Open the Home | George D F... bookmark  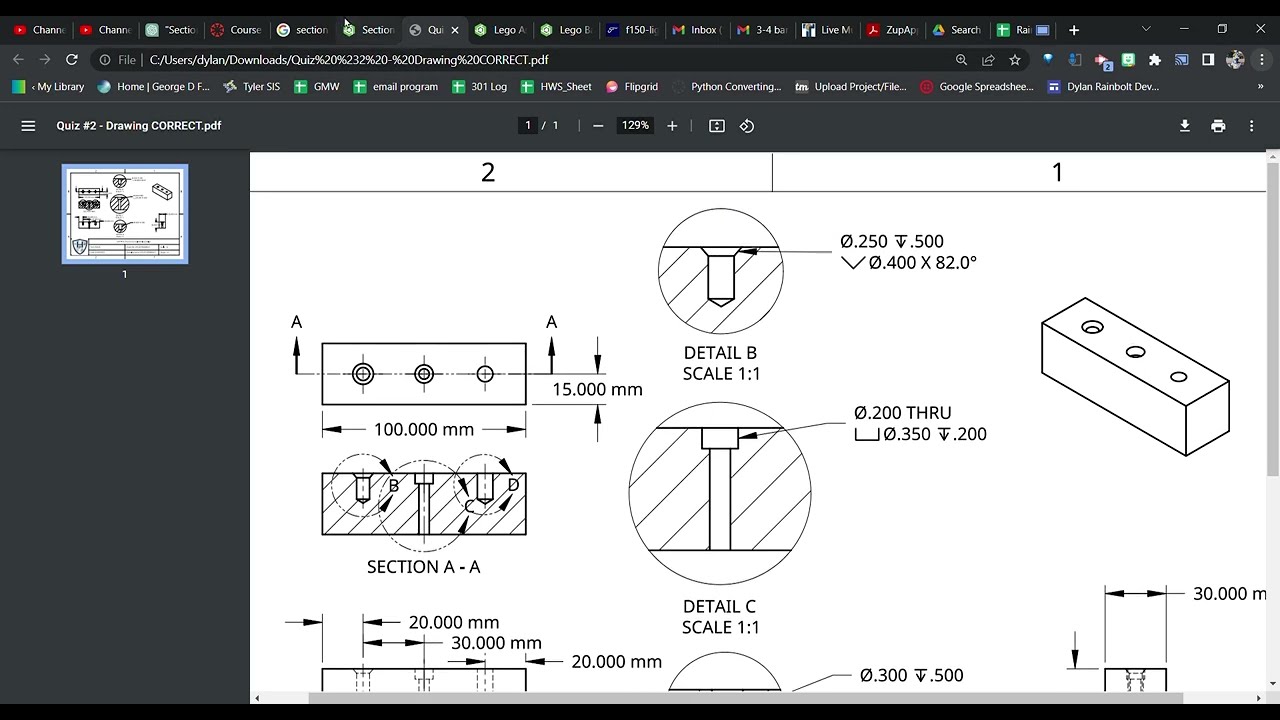coord(154,87)
